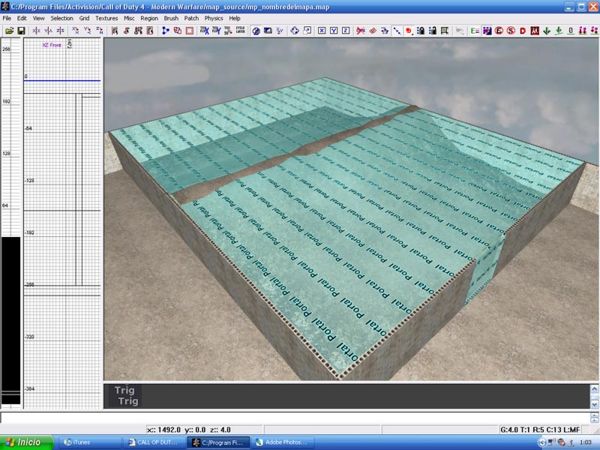The width and height of the screenshot is (600, 450).
Task: Click the red scissors clipper icon
Action: (x=360, y=31)
